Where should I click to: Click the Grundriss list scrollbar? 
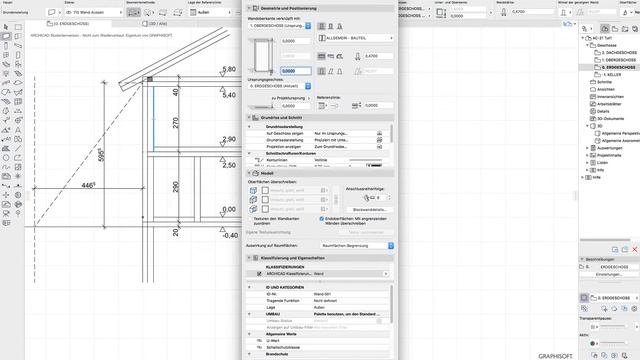pos(392,134)
